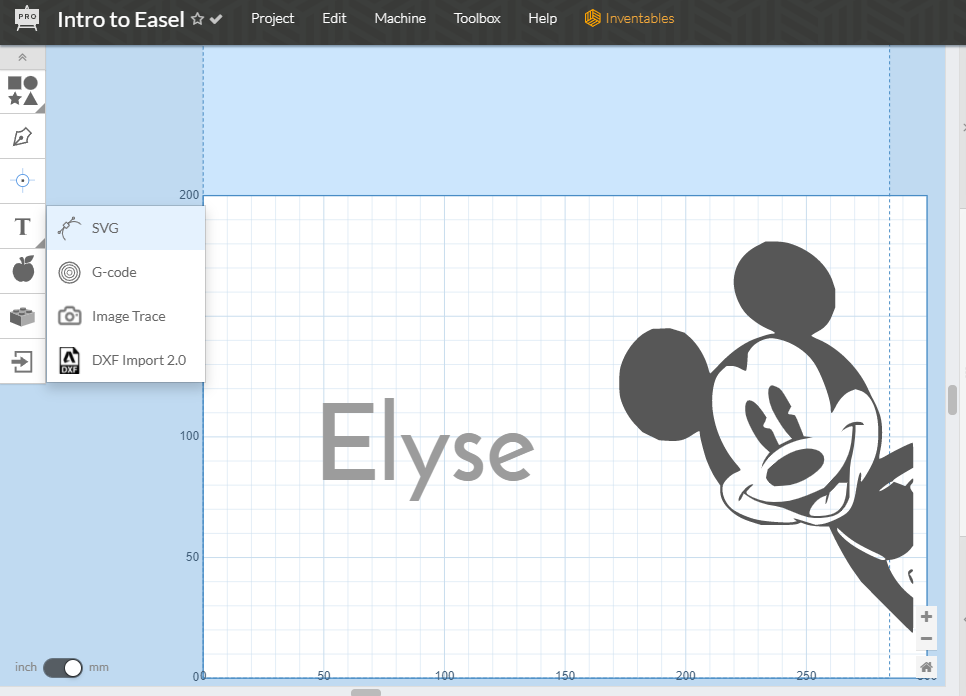Click the Inventables logo icon
Image resolution: width=966 pixels, height=696 pixels.
[x=593, y=18]
